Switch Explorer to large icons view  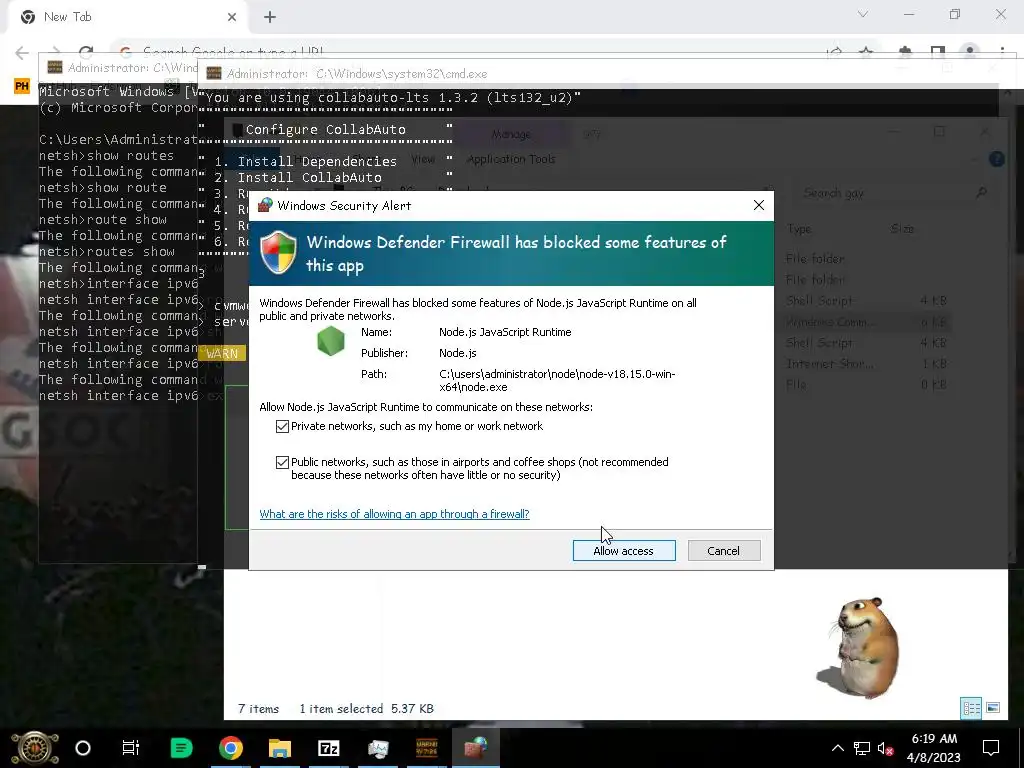pos(993,708)
